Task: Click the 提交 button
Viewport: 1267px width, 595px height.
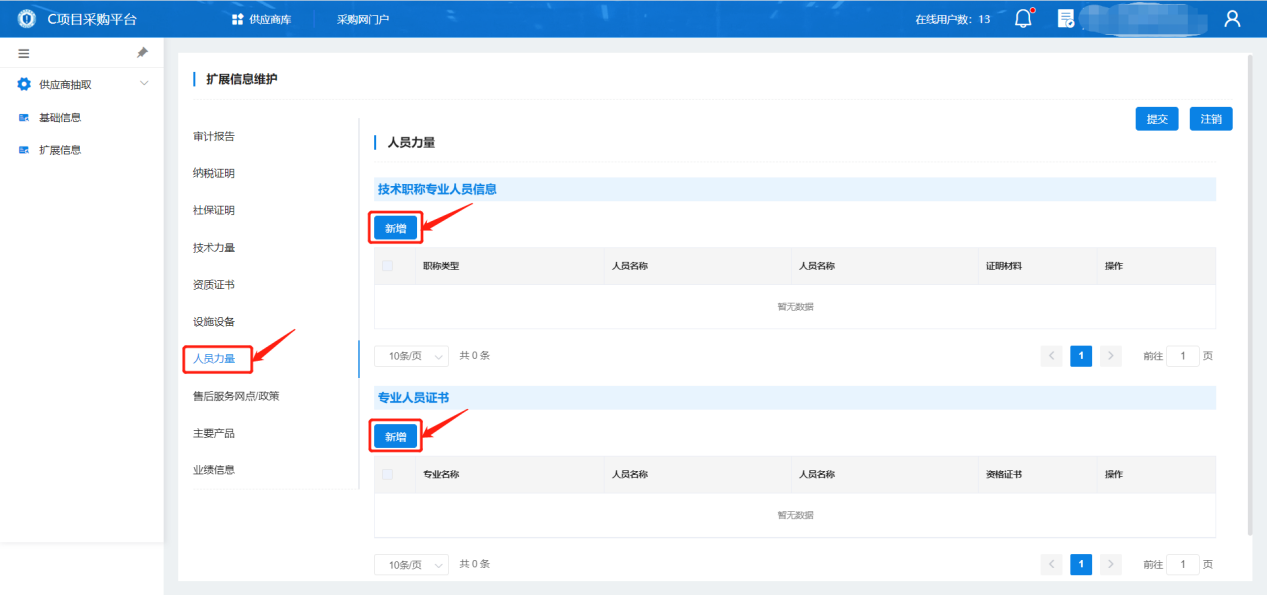Action: pos(1157,119)
